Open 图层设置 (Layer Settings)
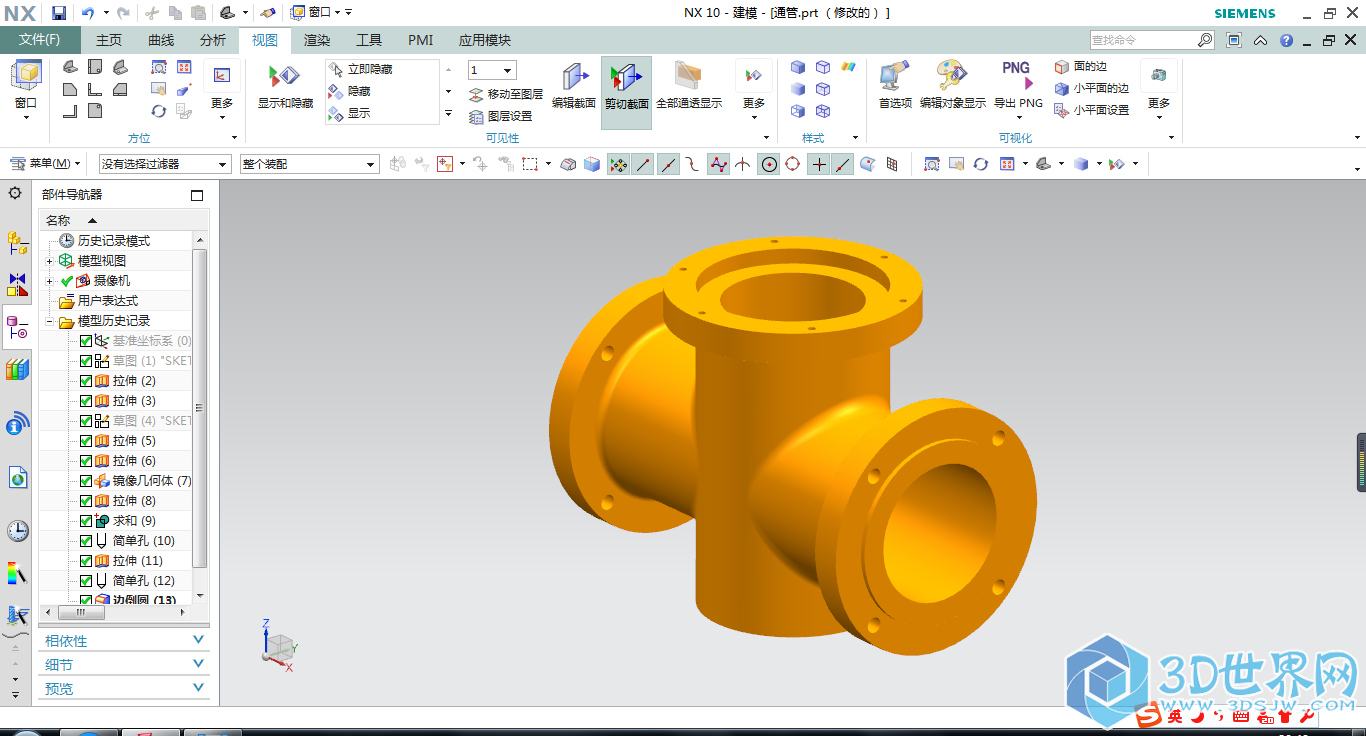Viewport: 1366px width, 736px height. click(x=501, y=116)
